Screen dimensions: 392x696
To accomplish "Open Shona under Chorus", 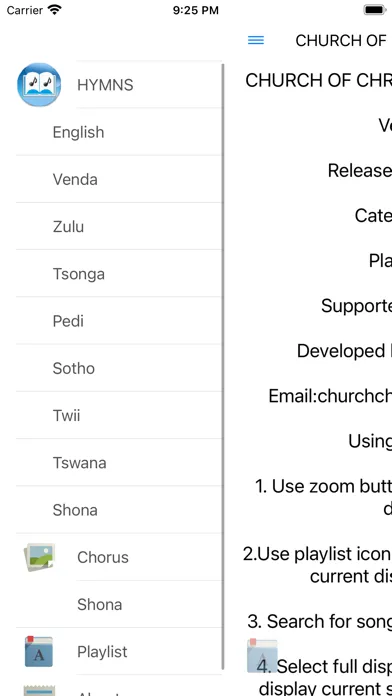I will pyautogui.click(x=149, y=604).
